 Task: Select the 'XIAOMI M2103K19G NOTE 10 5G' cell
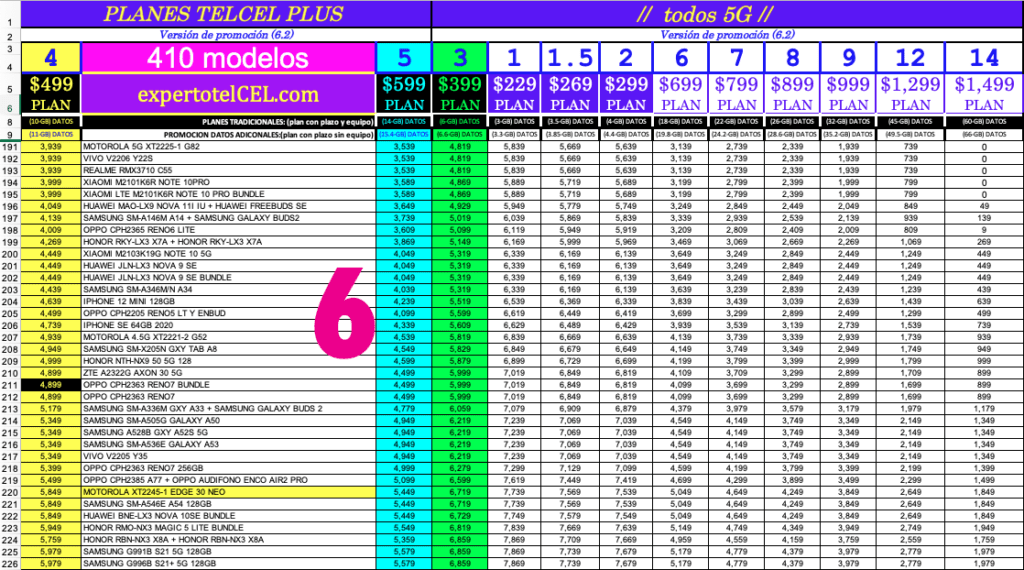pyautogui.click(x=228, y=254)
